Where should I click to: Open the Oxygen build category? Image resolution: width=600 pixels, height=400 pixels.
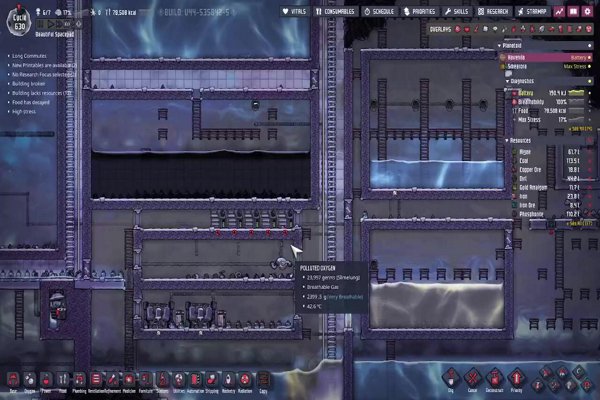tap(29, 380)
